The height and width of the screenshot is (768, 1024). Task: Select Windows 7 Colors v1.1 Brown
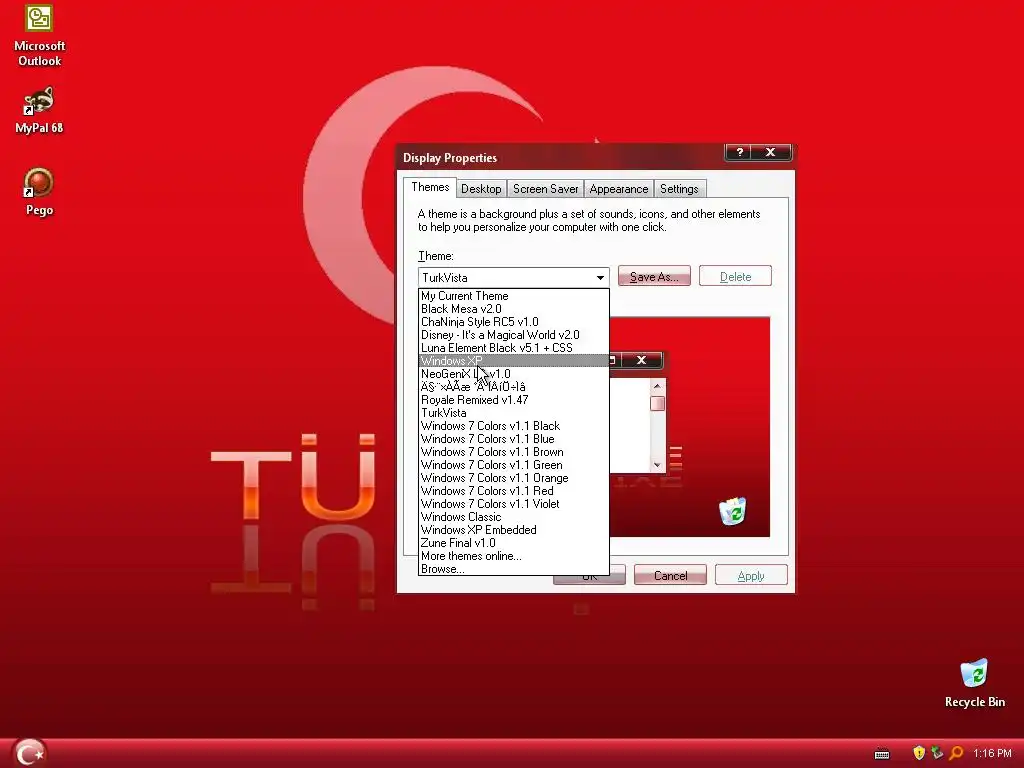(513, 452)
